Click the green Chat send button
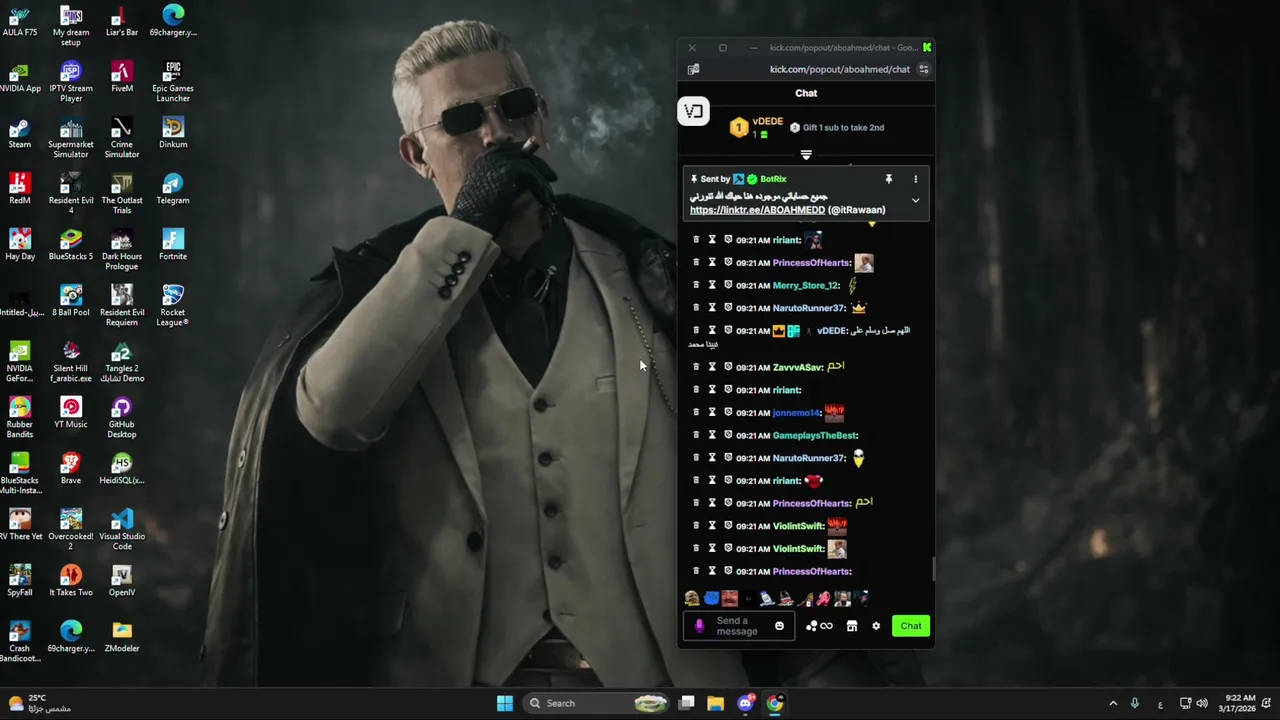Image resolution: width=1280 pixels, height=720 pixels. tap(911, 626)
